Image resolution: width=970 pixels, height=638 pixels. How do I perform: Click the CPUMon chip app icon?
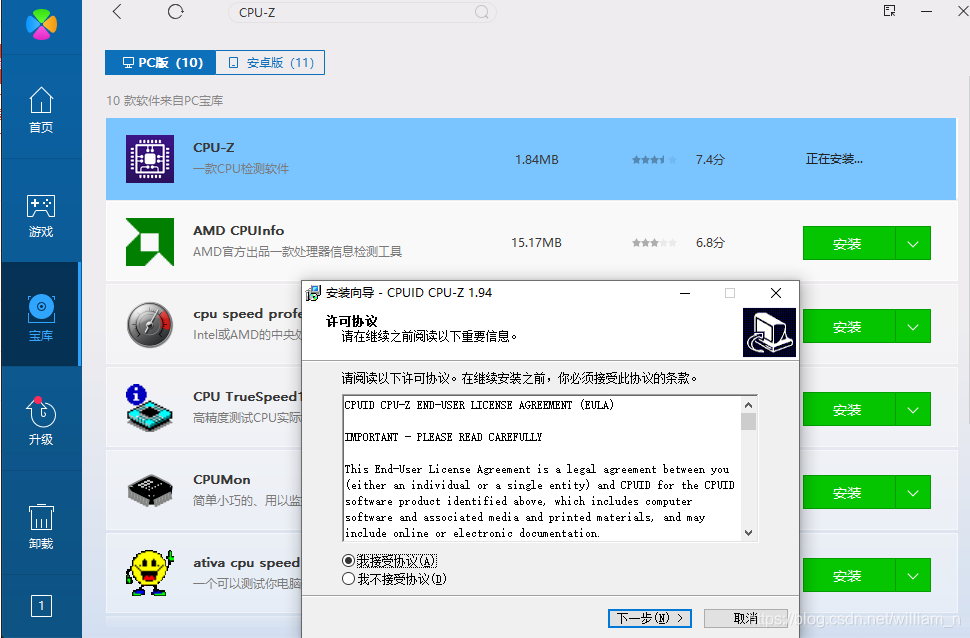150,491
